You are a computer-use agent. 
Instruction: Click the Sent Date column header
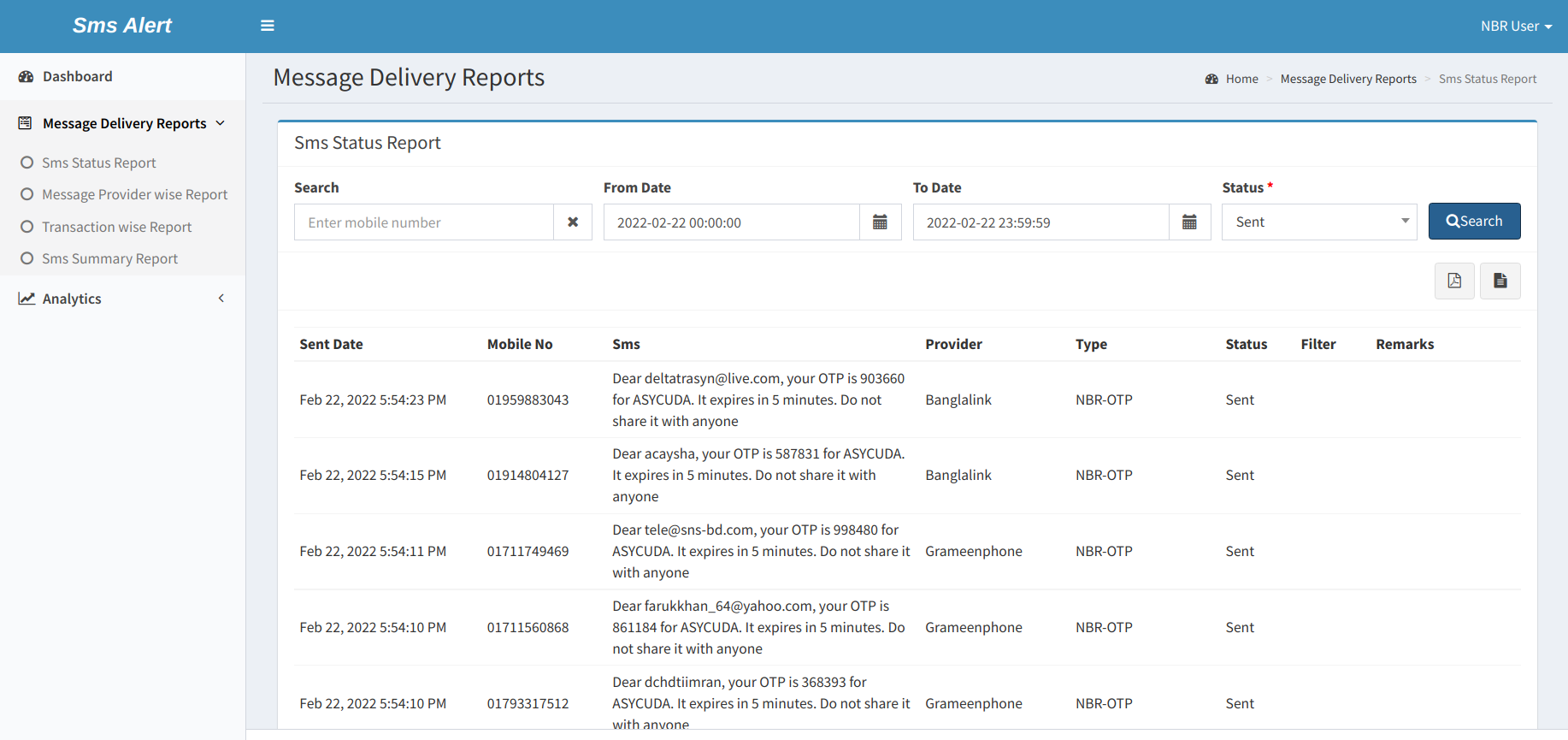[x=331, y=344]
